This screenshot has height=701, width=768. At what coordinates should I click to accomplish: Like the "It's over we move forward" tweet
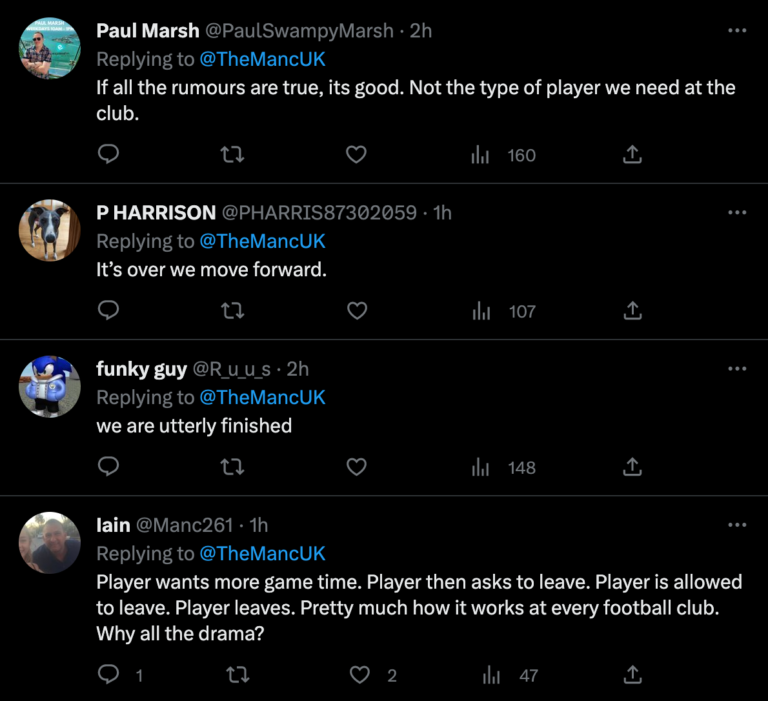click(x=356, y=311)
